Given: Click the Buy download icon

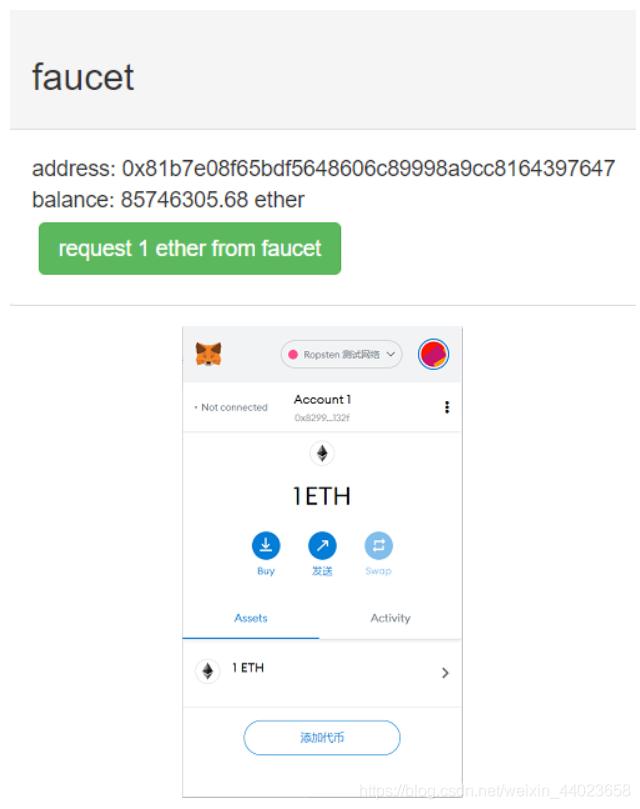Looking at the screenshot, I should [x=266, y=545].
